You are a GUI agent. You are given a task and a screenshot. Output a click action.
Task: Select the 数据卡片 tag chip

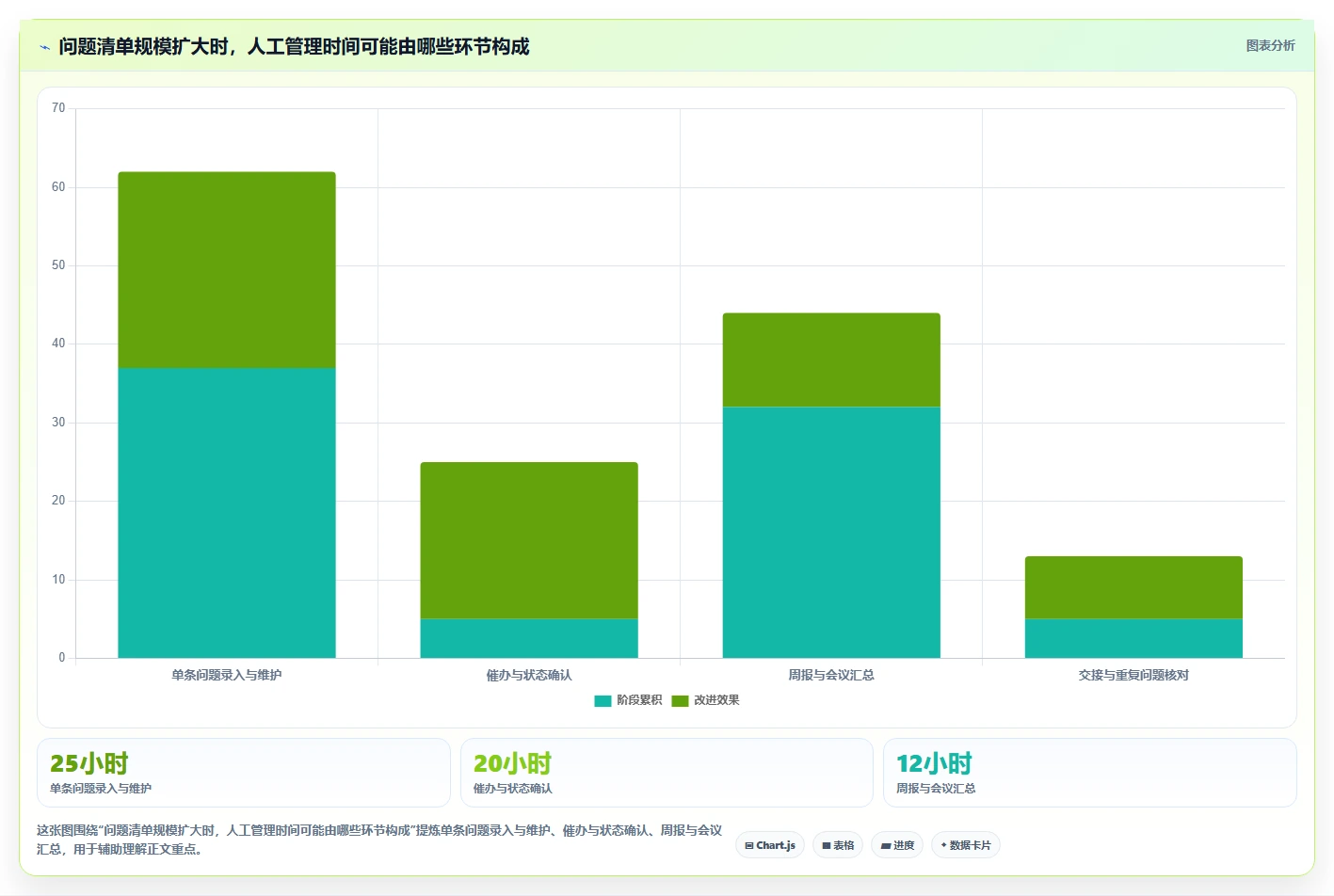[x=966, y=845]
